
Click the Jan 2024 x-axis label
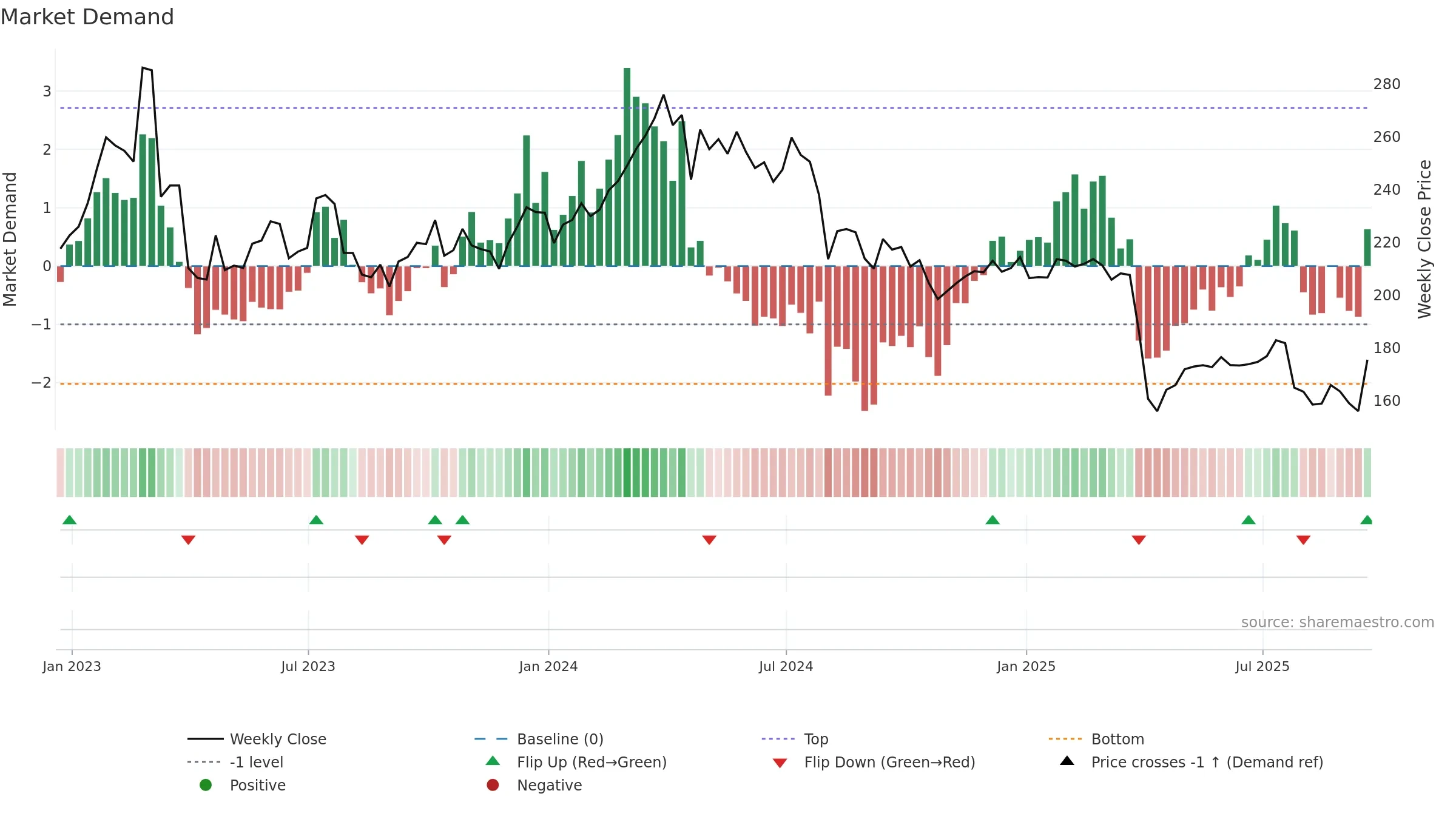coord(548,666)
